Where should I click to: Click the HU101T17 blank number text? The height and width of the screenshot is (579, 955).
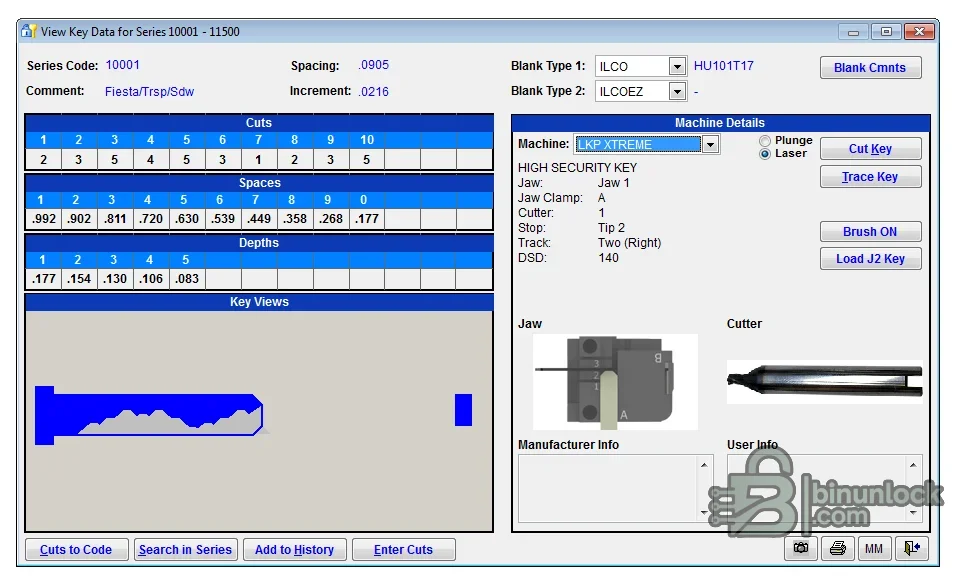coord(724,66)
